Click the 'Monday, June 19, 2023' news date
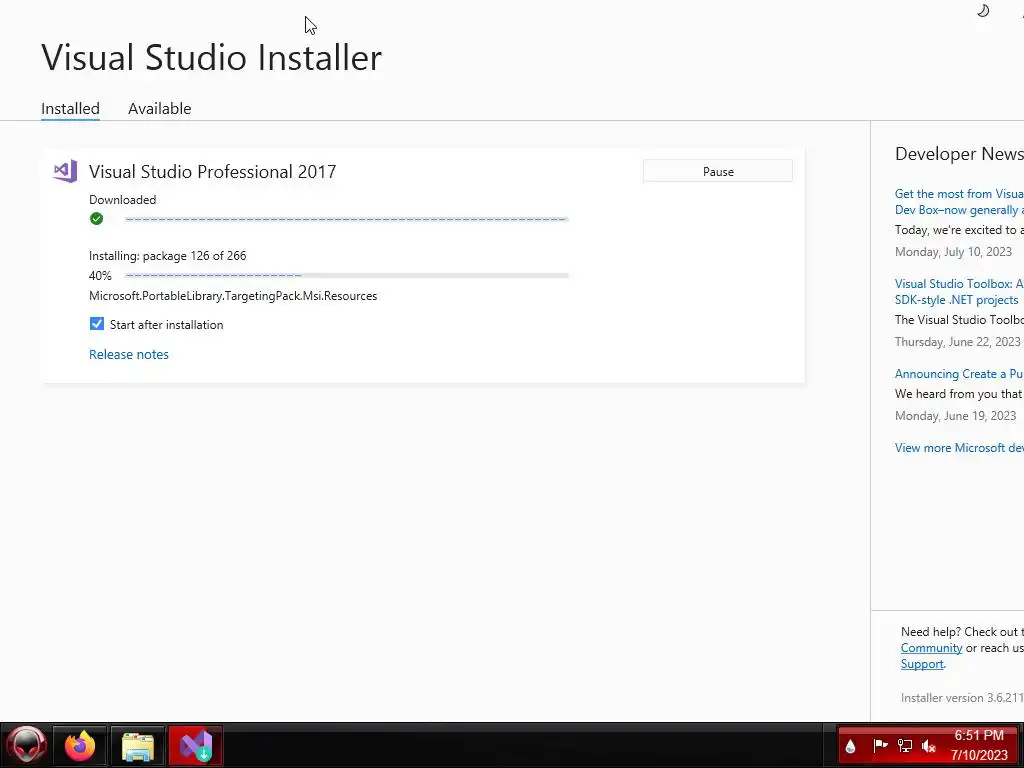This screenshot has width=1024, height=768. click(955, 415)
